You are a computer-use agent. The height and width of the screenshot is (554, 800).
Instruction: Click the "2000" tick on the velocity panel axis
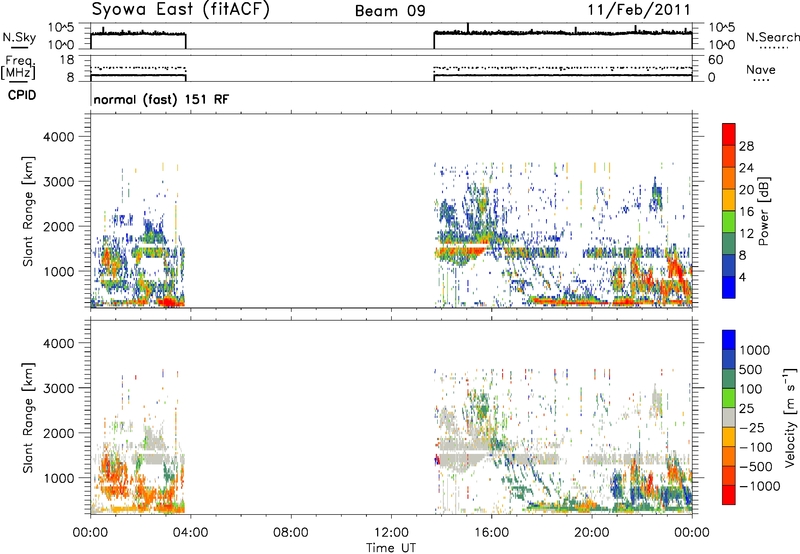[x=59, y=433]
